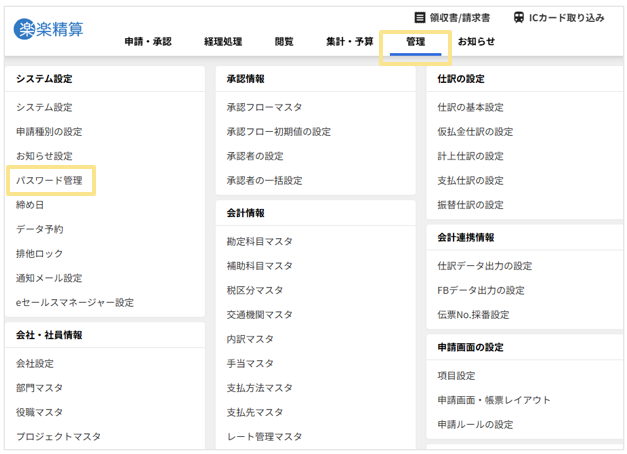Click 勘定科目マスタ link
627x454 pixels.
259,241
